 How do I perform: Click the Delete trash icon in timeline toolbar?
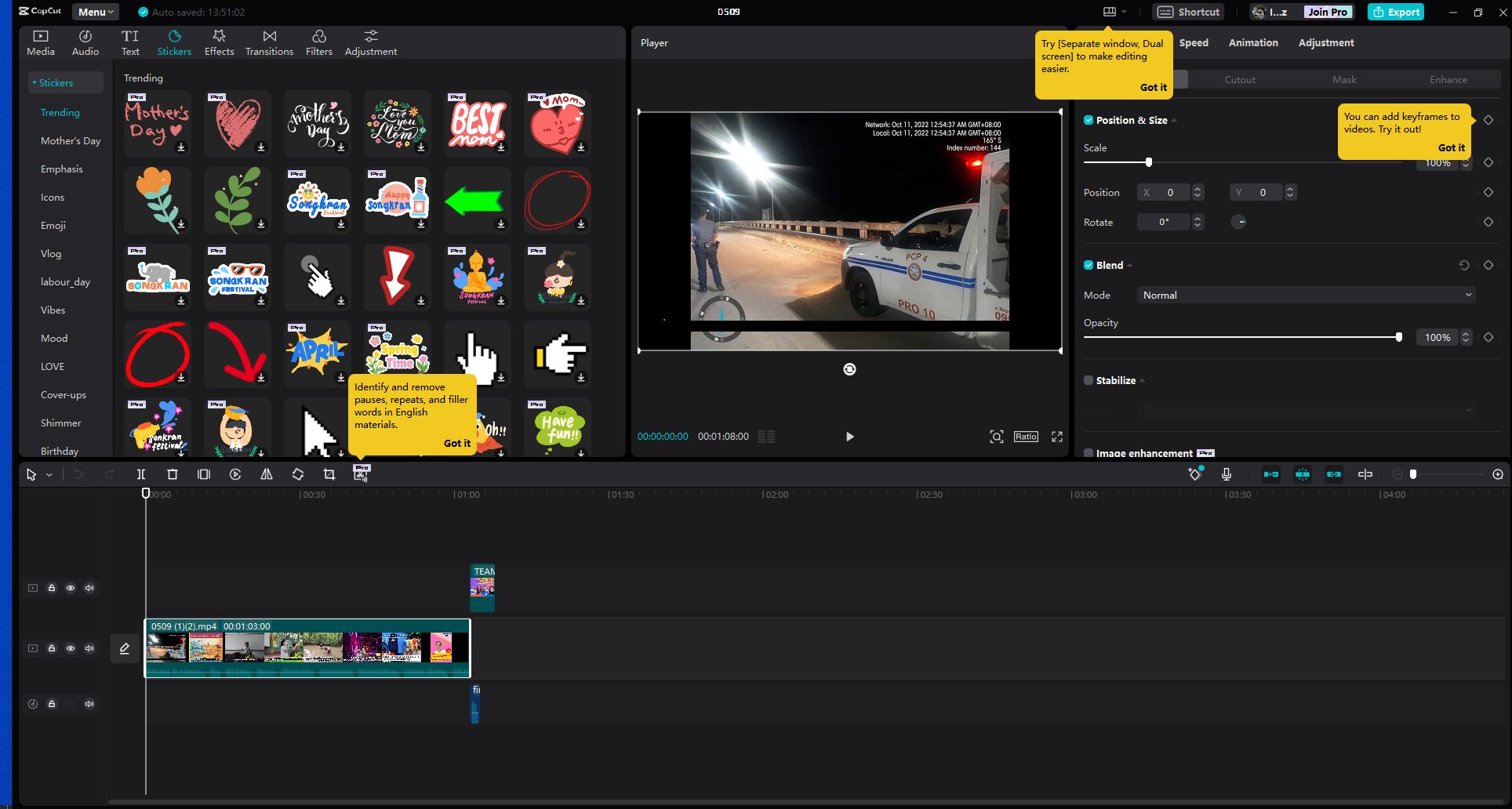pos(173,474)
